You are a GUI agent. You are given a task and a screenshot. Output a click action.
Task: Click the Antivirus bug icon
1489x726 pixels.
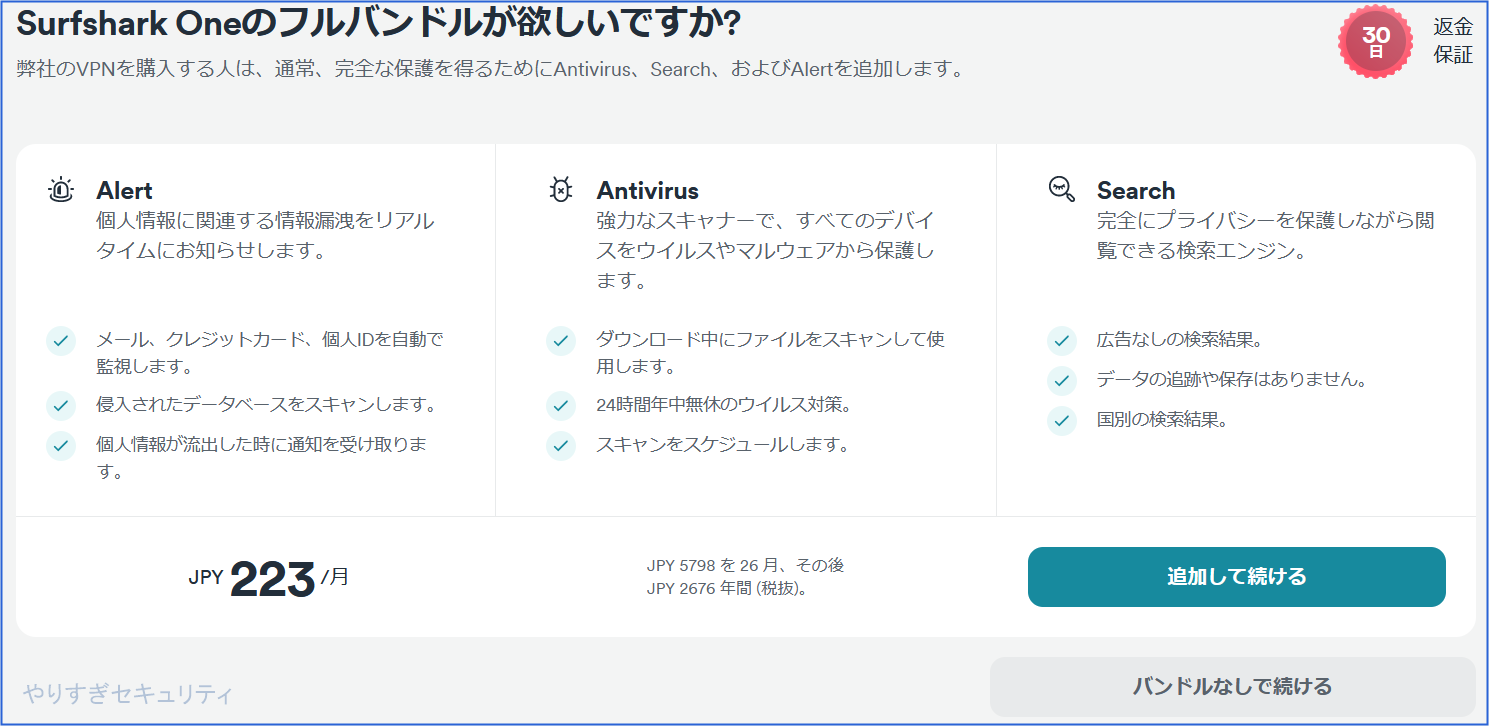coord(561,190)
